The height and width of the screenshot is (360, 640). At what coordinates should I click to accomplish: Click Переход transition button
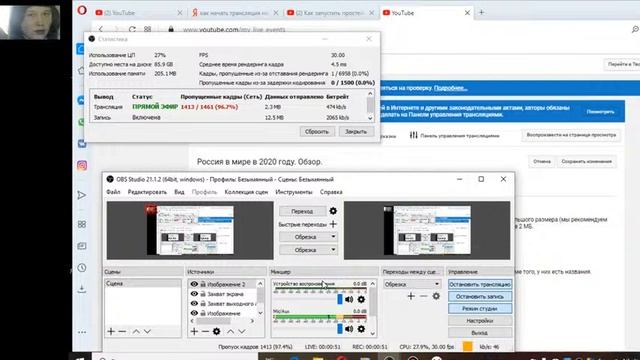coord(302,211)
